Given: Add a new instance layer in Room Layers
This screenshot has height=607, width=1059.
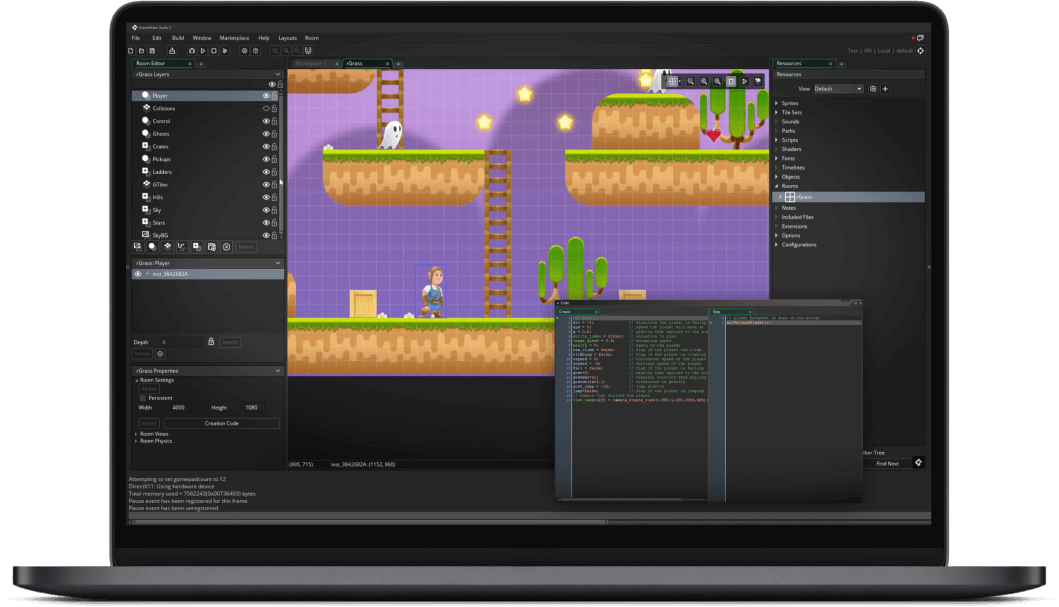Looking at the screenshot, I should [x=151, y=246].
